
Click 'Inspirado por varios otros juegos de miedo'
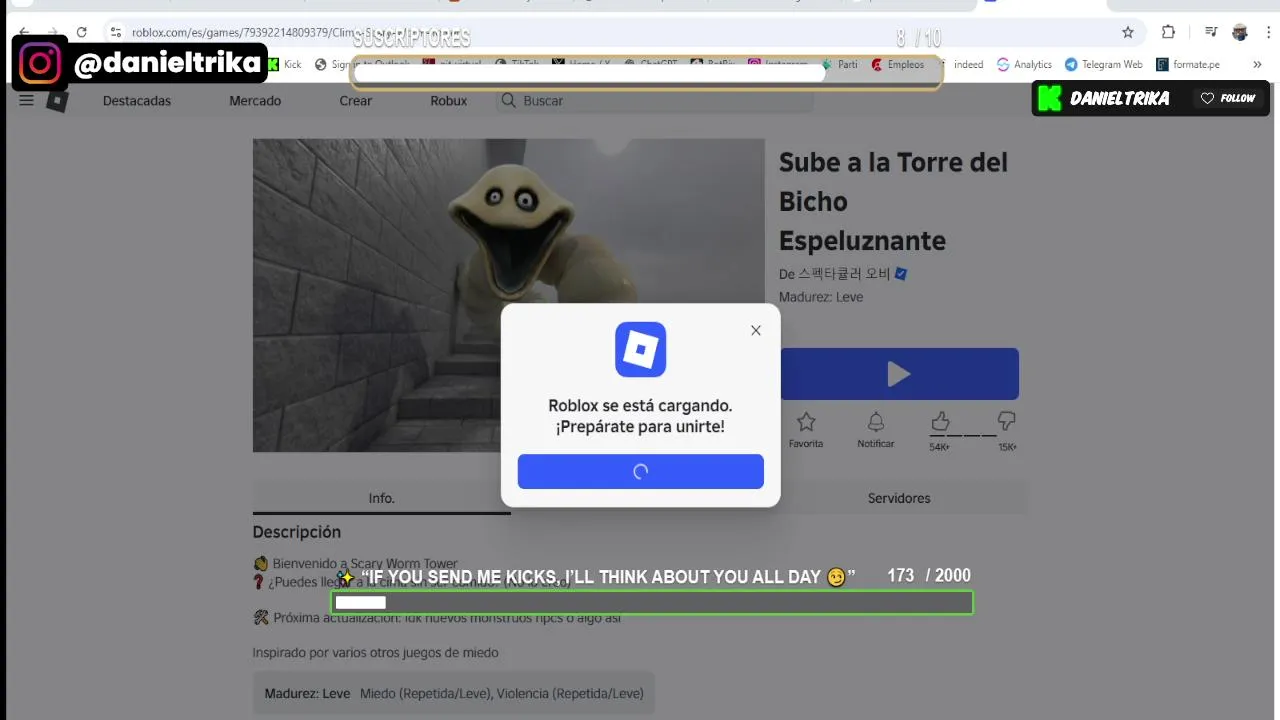(x=375, y=652)
